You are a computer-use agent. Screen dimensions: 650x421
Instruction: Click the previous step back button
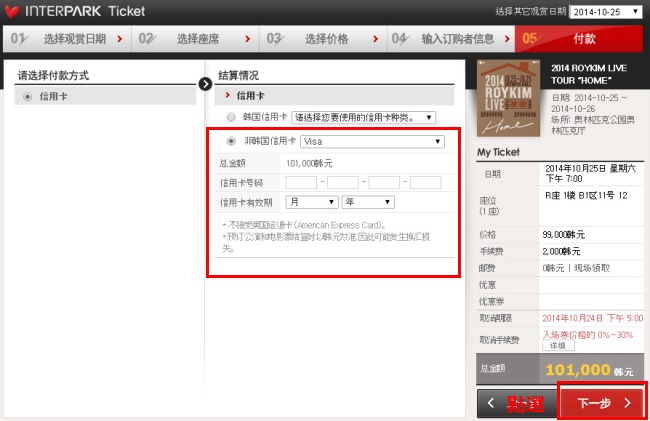click(517, 403)
